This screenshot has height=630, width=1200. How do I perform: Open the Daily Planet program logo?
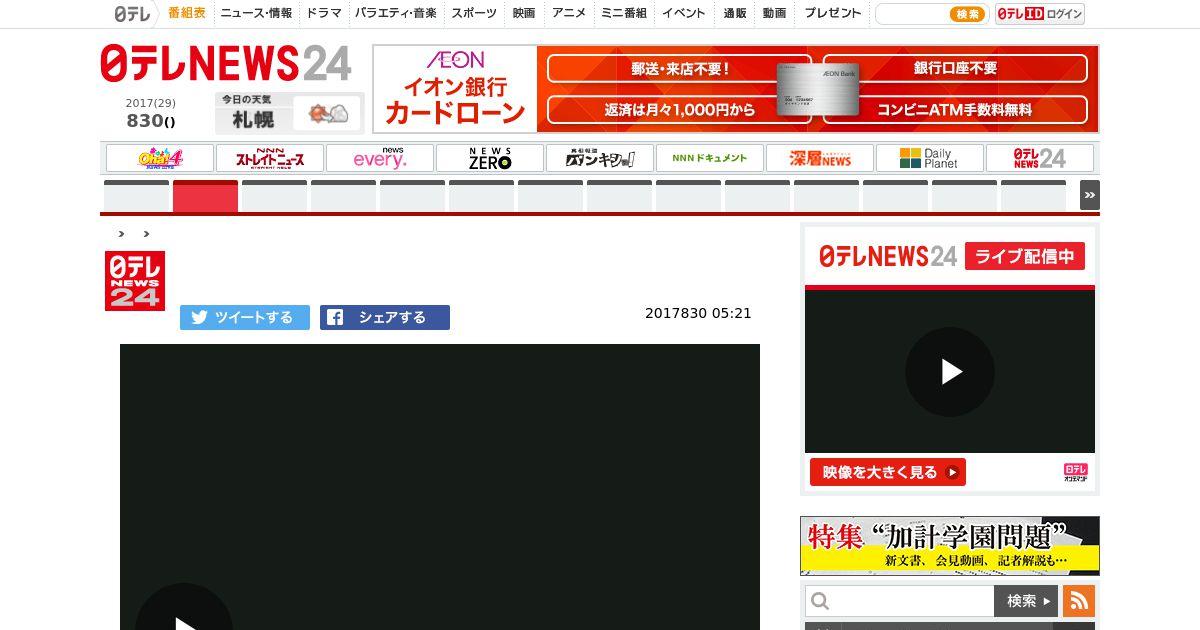pyautogui.click(x=930, y=158)
